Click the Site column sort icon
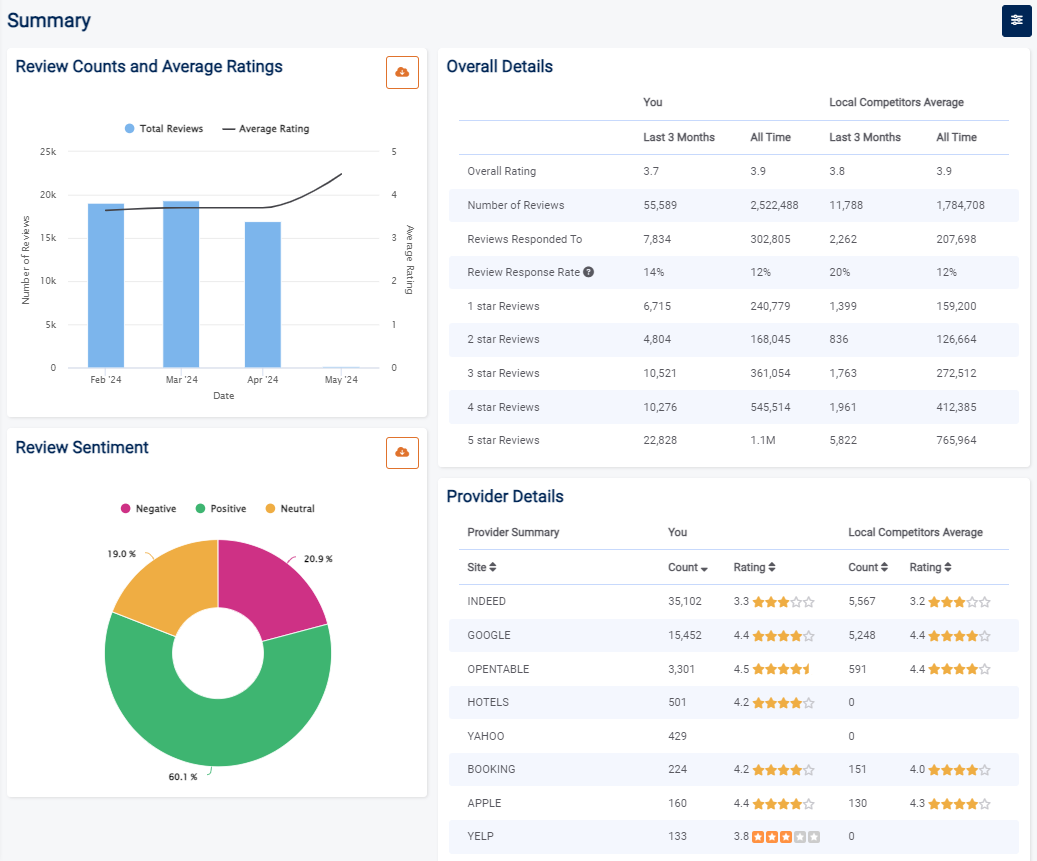The width and height of the screenshot is (1037, 861). point(493,567)
